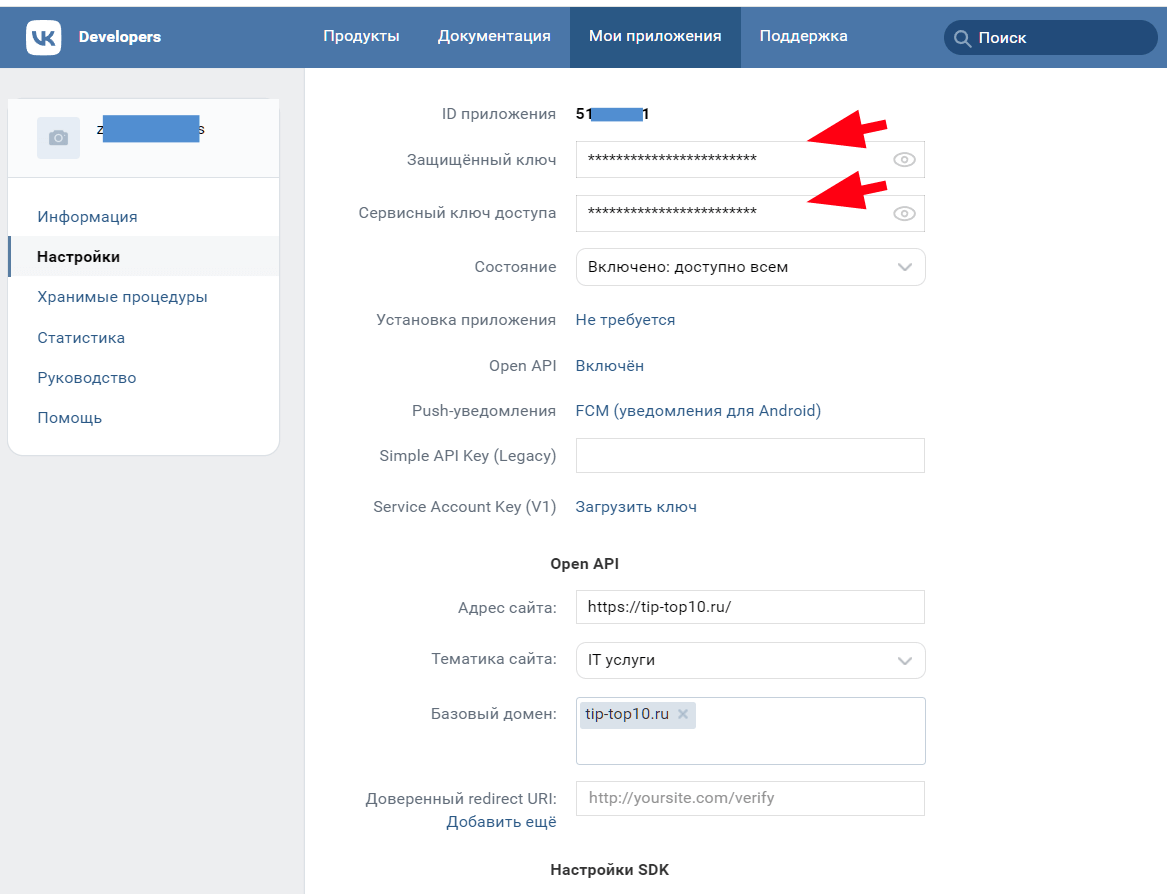The height and width of the screenshot is (894, 1167).
Task: Switch to the Мои приложения tab
Action: coord(655,36)
